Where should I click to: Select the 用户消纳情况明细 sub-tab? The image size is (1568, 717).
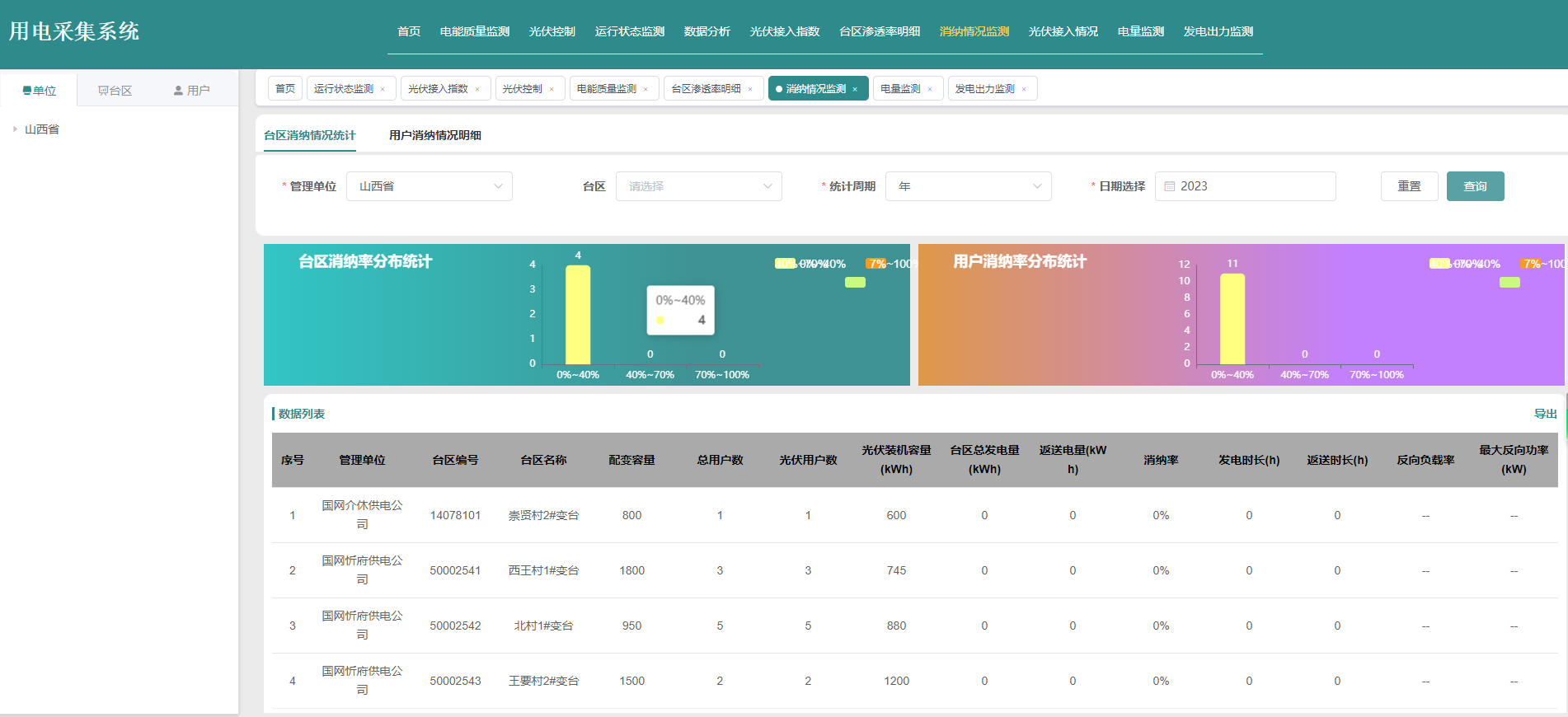tap(435, 135)
